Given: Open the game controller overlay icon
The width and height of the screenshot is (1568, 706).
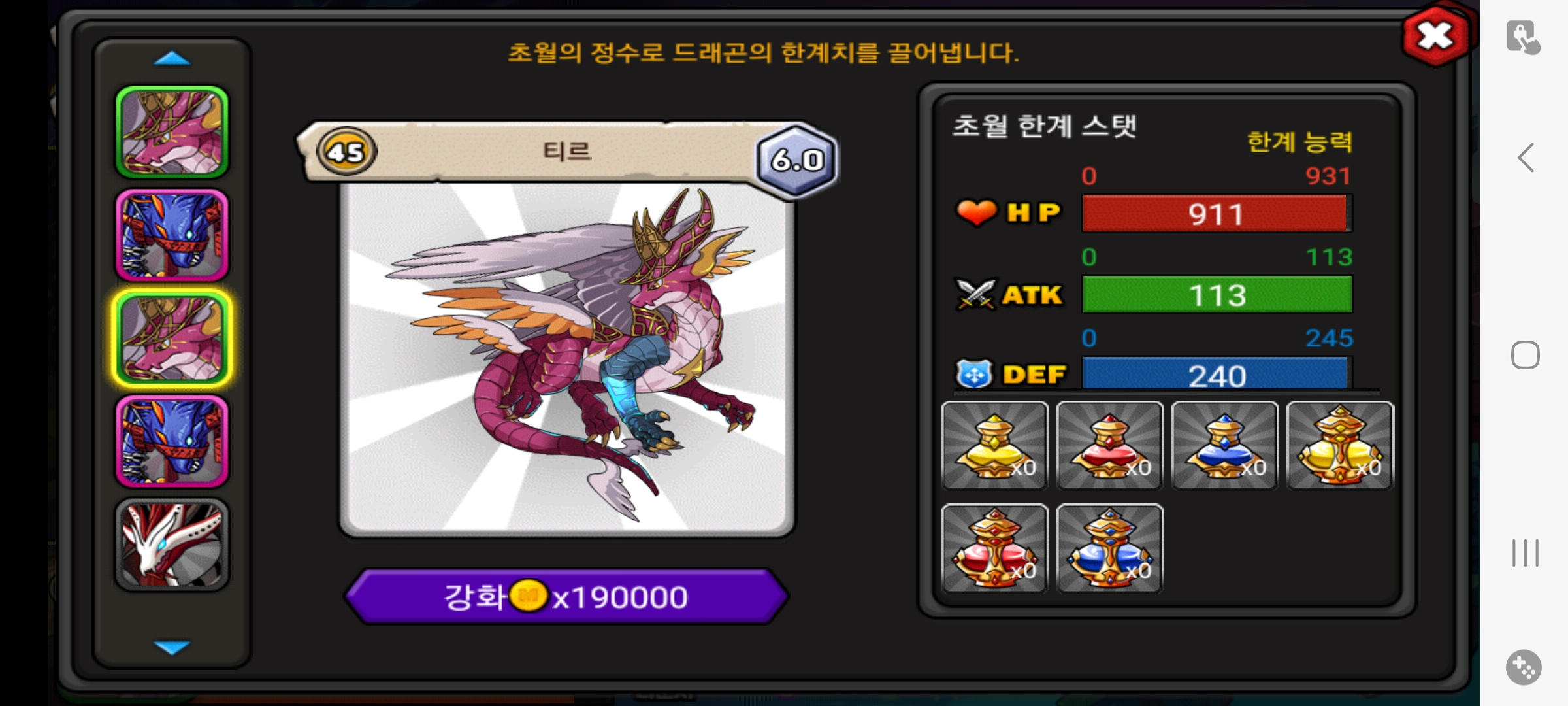Looking at the screenshot, I should tap(1524, 667).
